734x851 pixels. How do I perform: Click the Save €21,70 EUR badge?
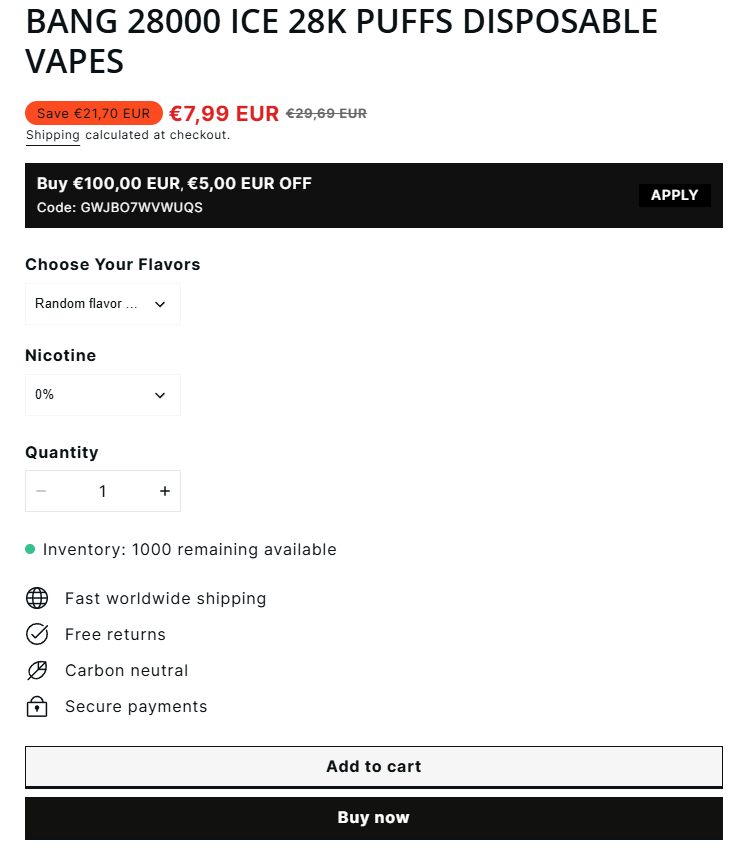(x=94, y=113)
